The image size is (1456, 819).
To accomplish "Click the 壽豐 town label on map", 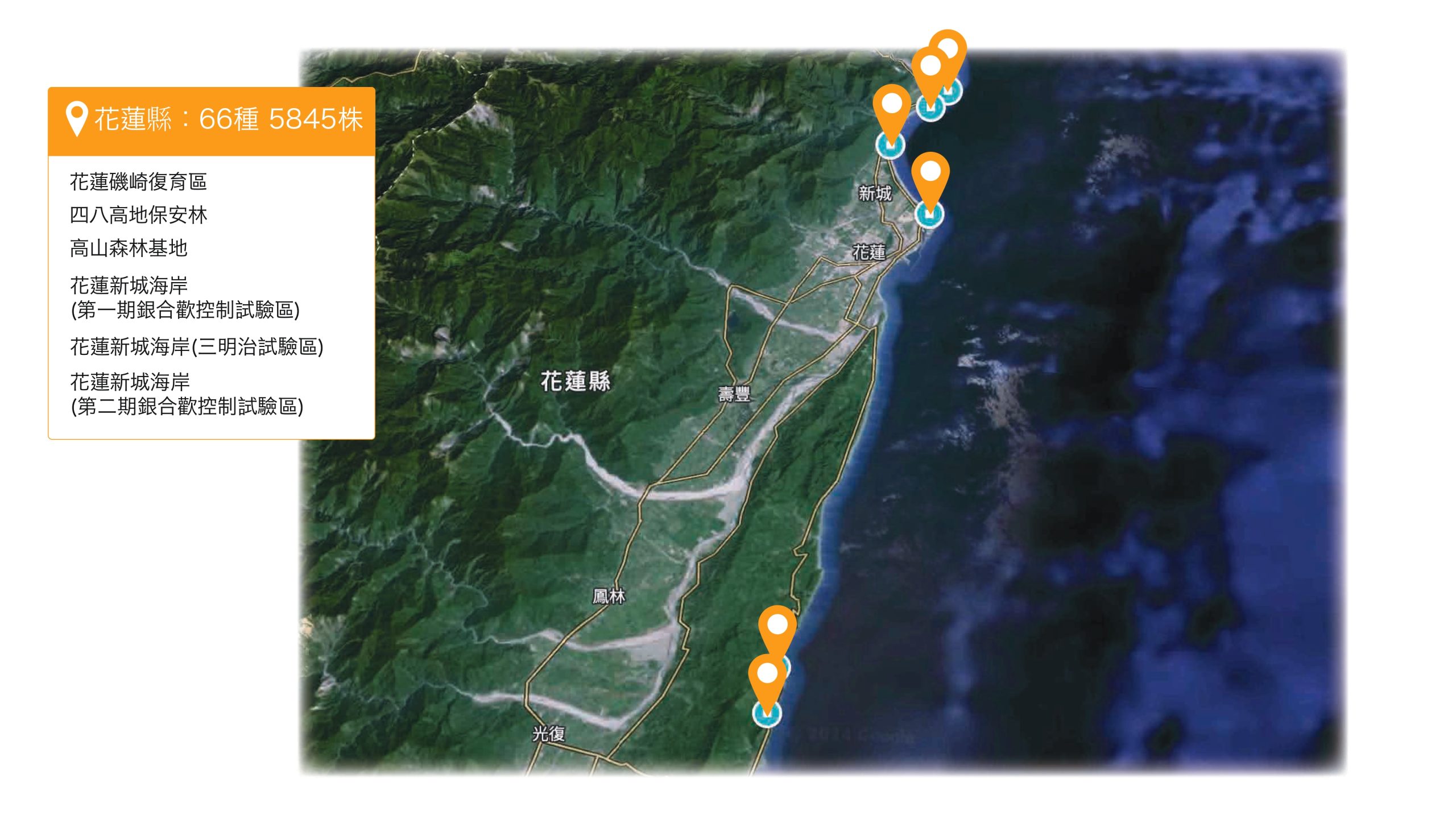I will [x=734, y=394].
